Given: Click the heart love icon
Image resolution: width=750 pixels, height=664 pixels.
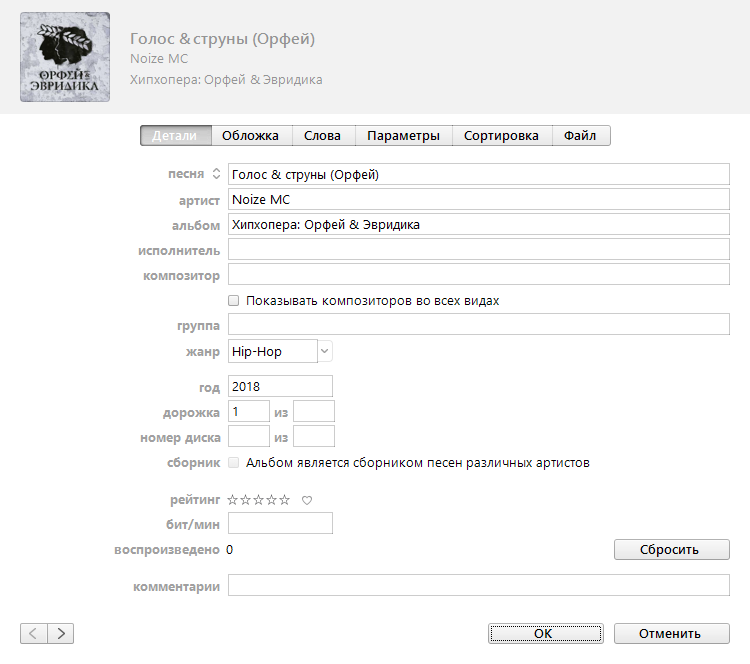Looking at the screenshot, I should (x=308, y=500).
